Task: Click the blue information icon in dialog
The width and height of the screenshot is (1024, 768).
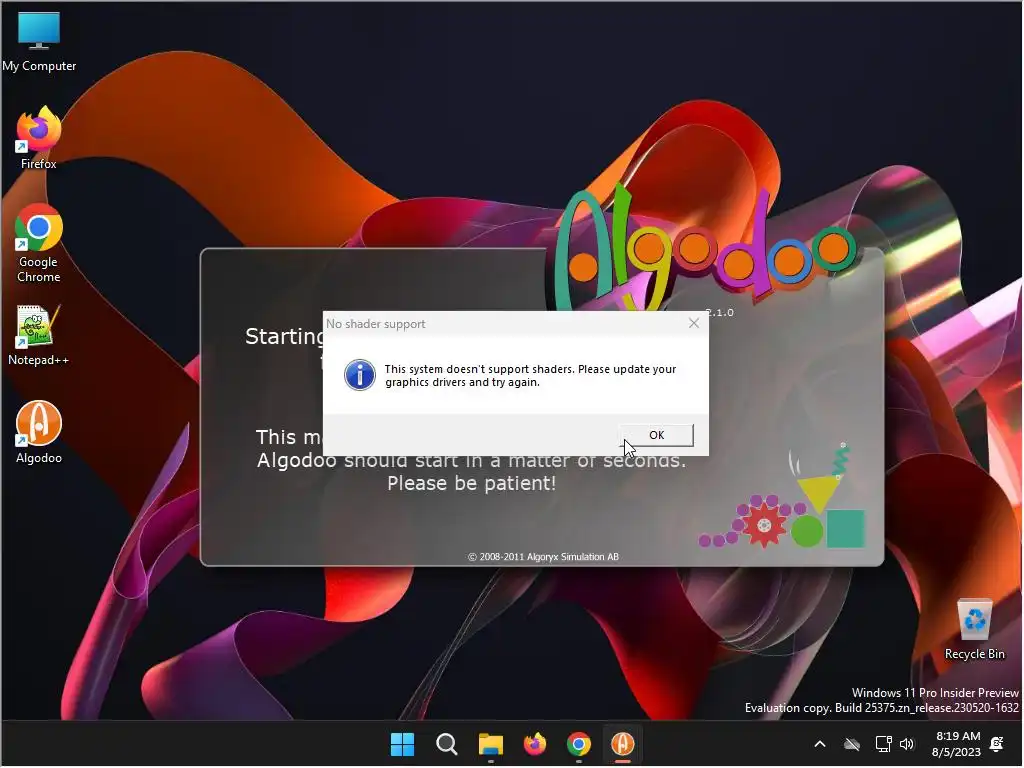Action: tap(359, 376)
